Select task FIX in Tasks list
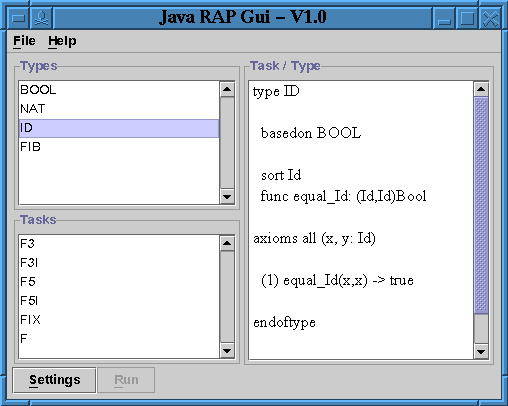Viewport: 508px width, 406px height. [119, 320]
